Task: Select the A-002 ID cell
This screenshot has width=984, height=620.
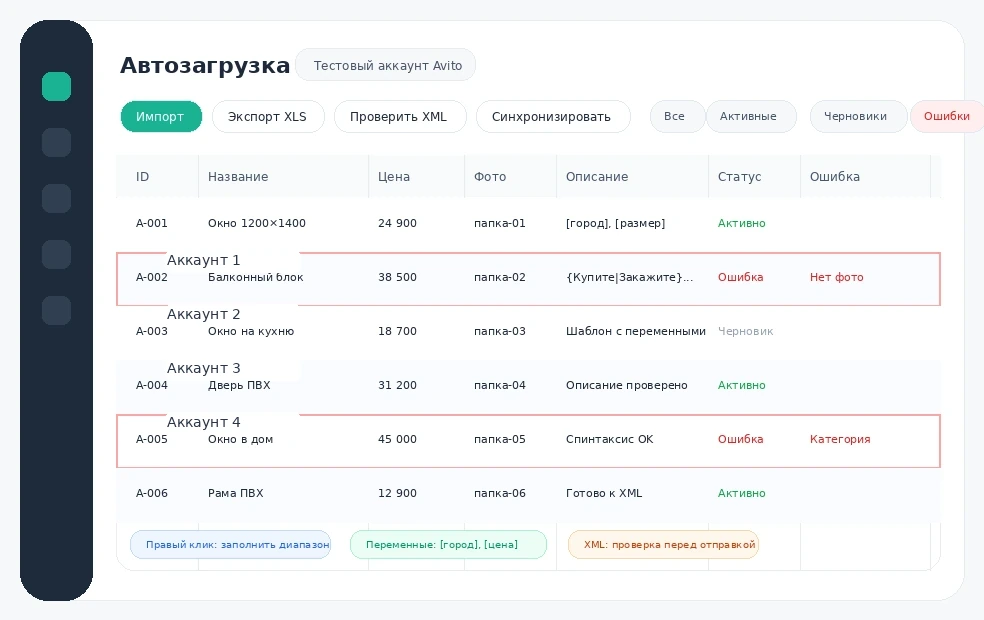Action: pyautogui.click(x=152, y=277)
